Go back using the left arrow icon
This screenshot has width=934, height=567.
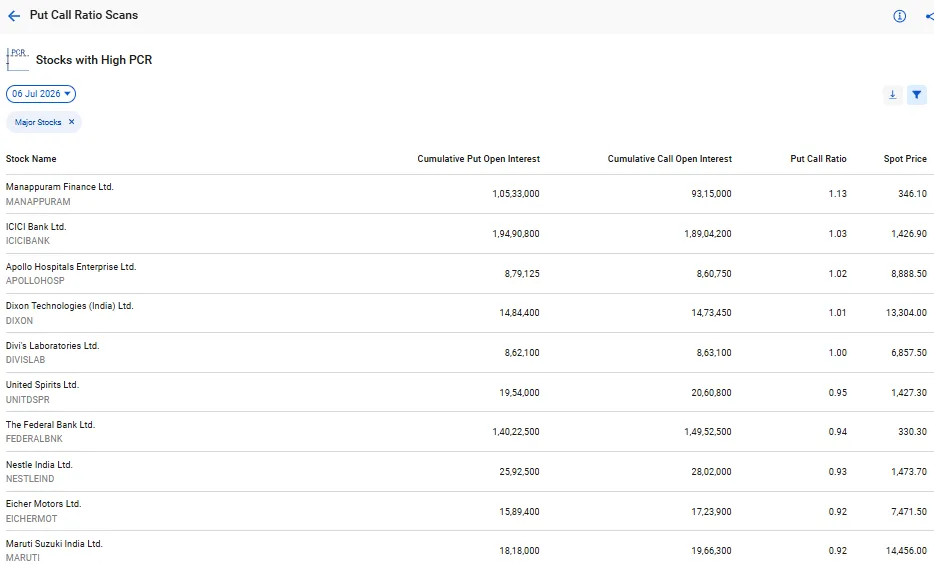coord(14,15)
